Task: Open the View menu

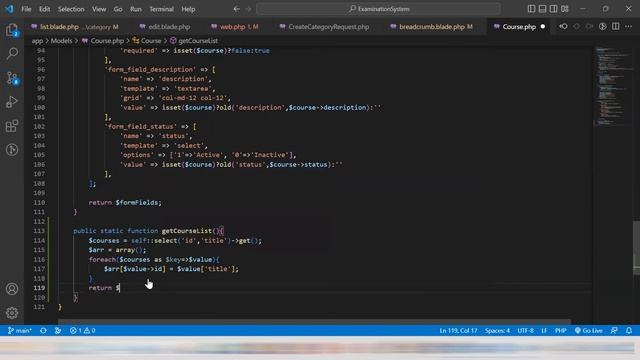Action: (99, 9)
